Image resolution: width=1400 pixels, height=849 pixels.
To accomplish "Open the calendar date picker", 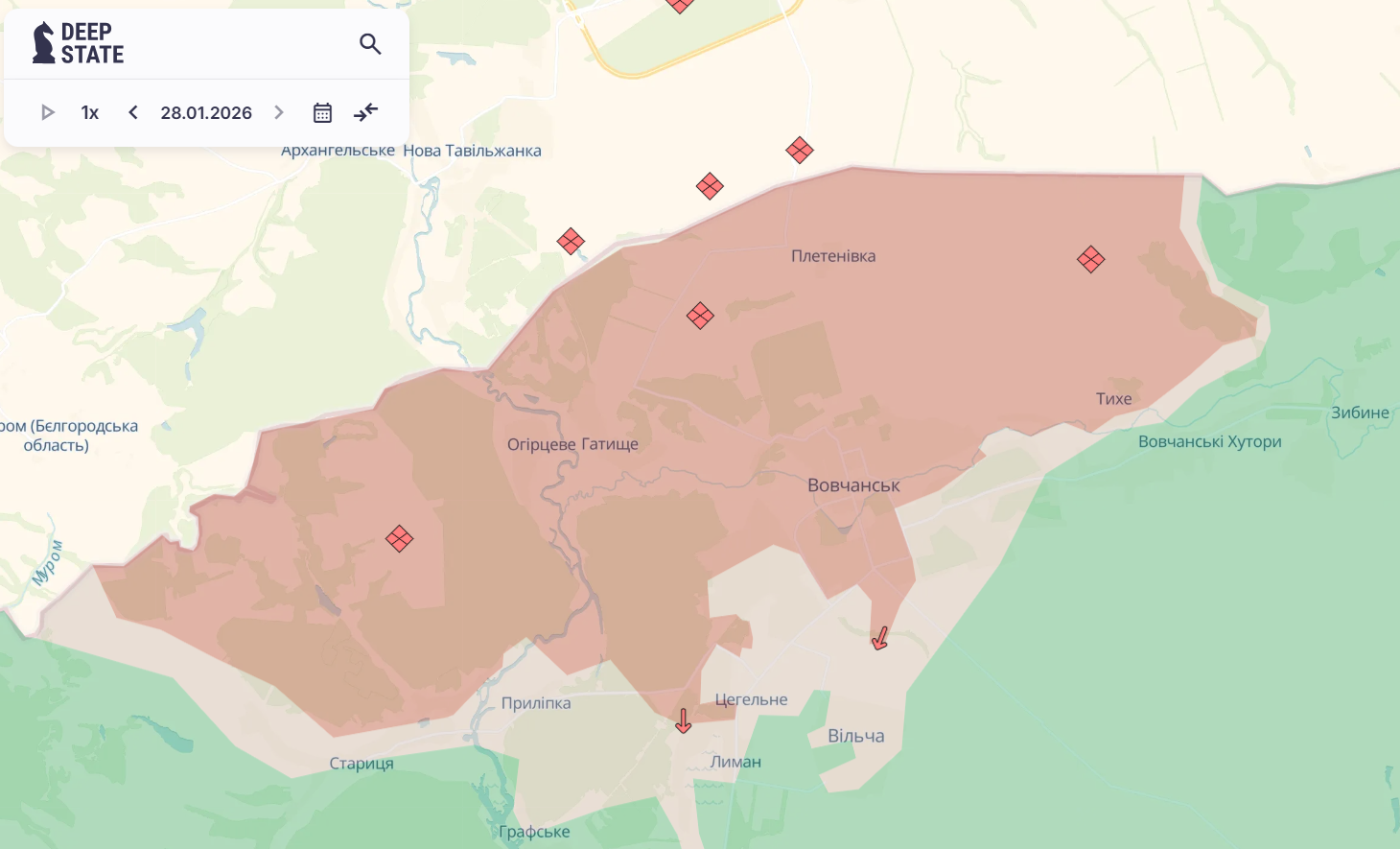I will pyautogui.click(x=322, y=113).
